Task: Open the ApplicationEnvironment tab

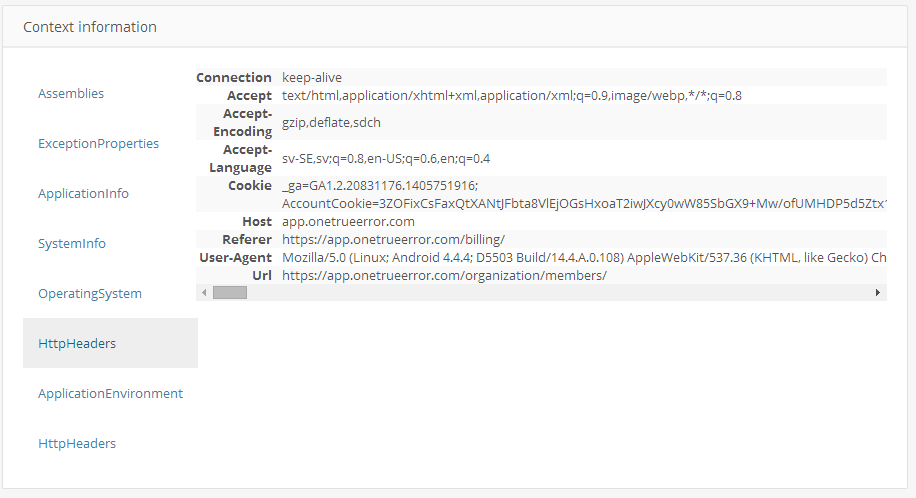Action: click(110, 393)
